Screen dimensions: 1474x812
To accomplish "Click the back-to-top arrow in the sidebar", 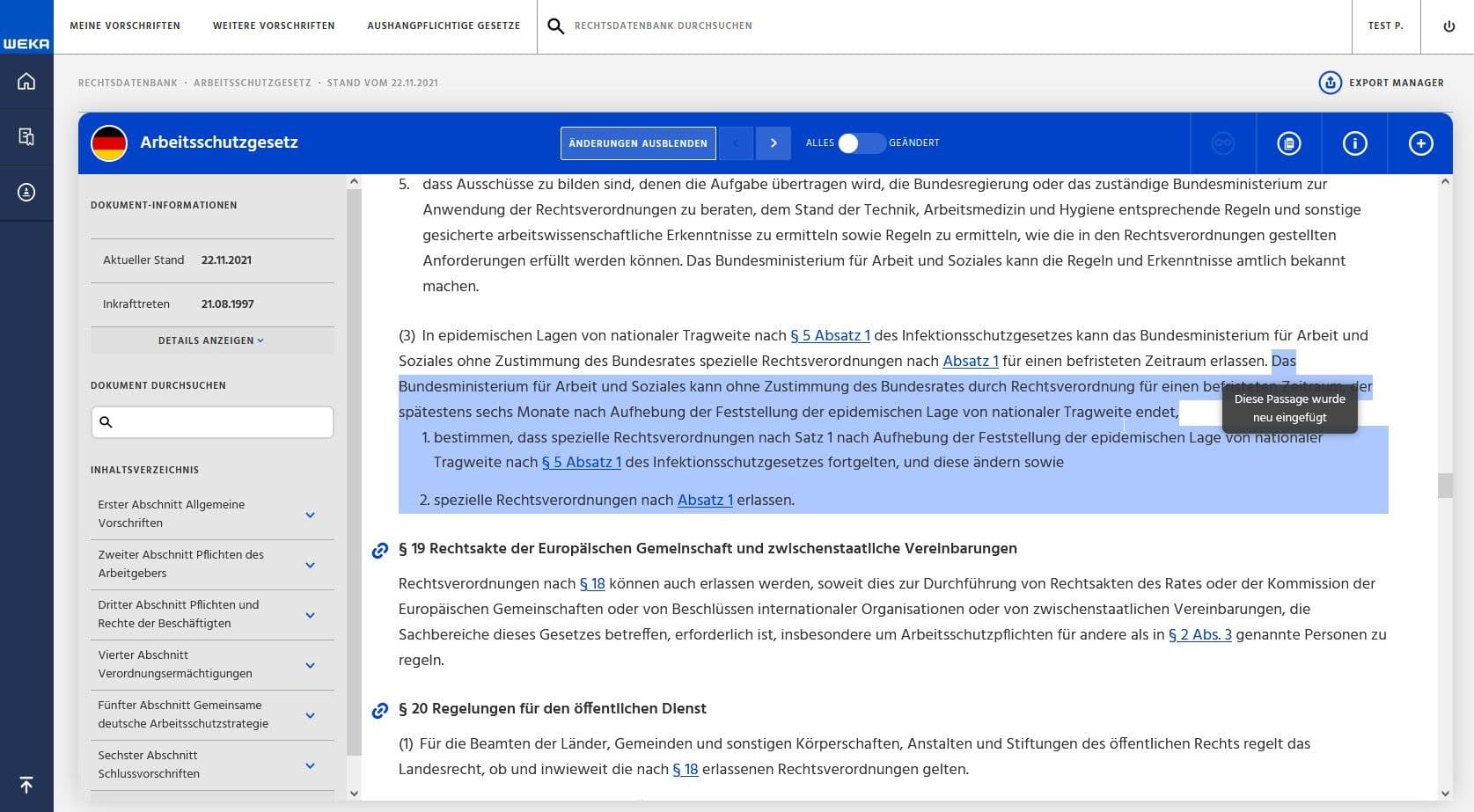I will (26, 785).
